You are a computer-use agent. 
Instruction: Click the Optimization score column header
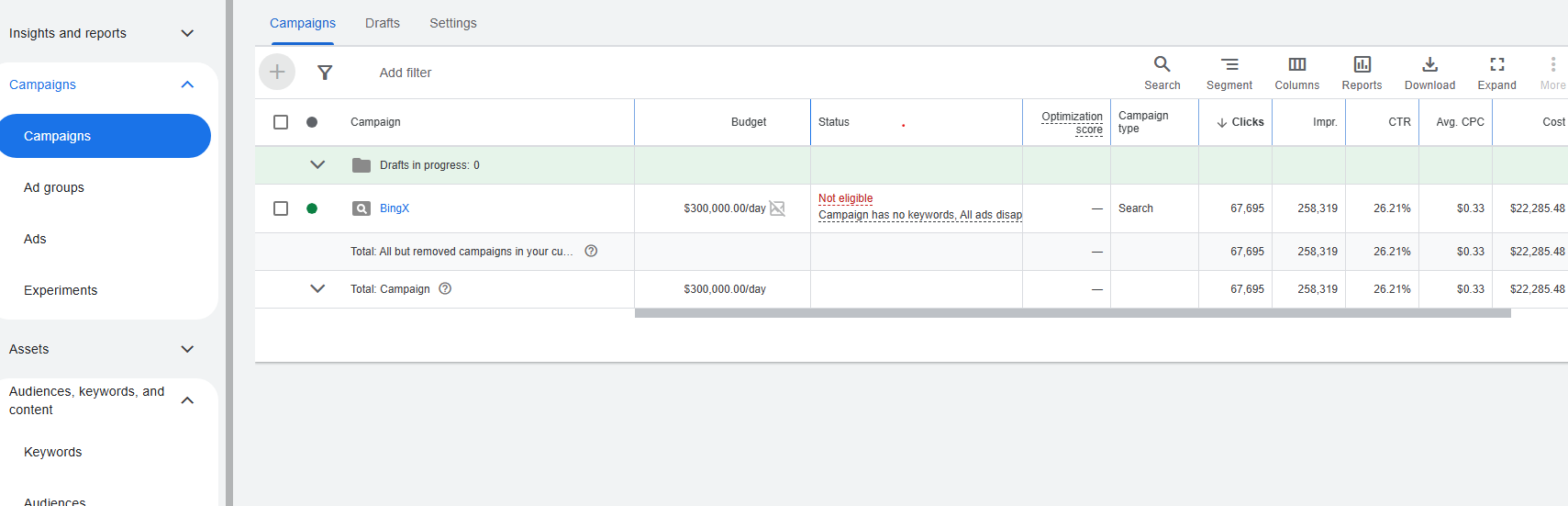(x=1072, y=122)
